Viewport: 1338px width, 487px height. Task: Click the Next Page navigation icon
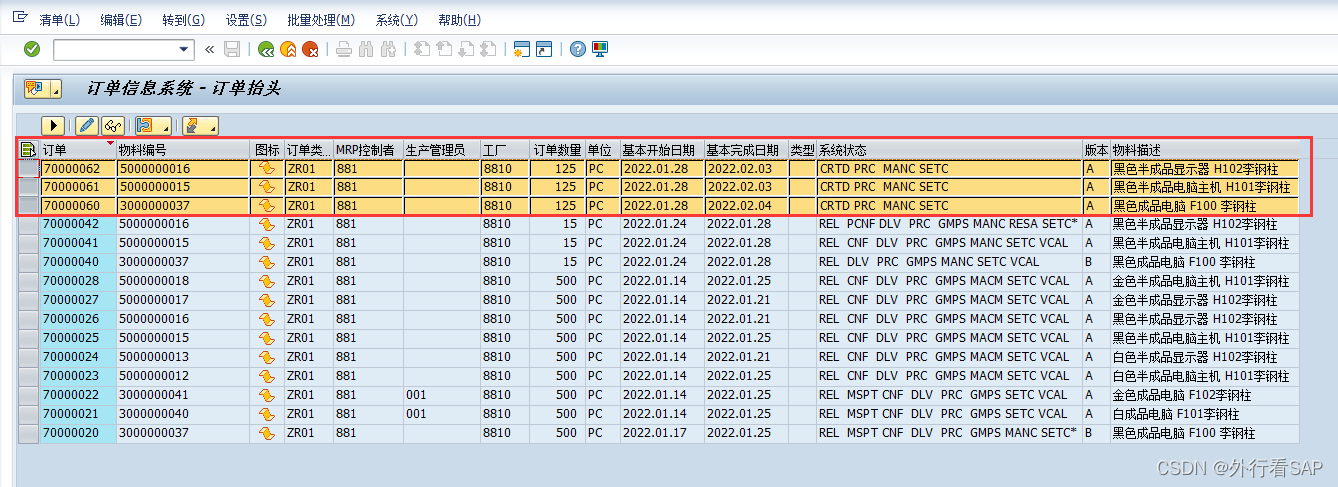click(x=466, y=49)
